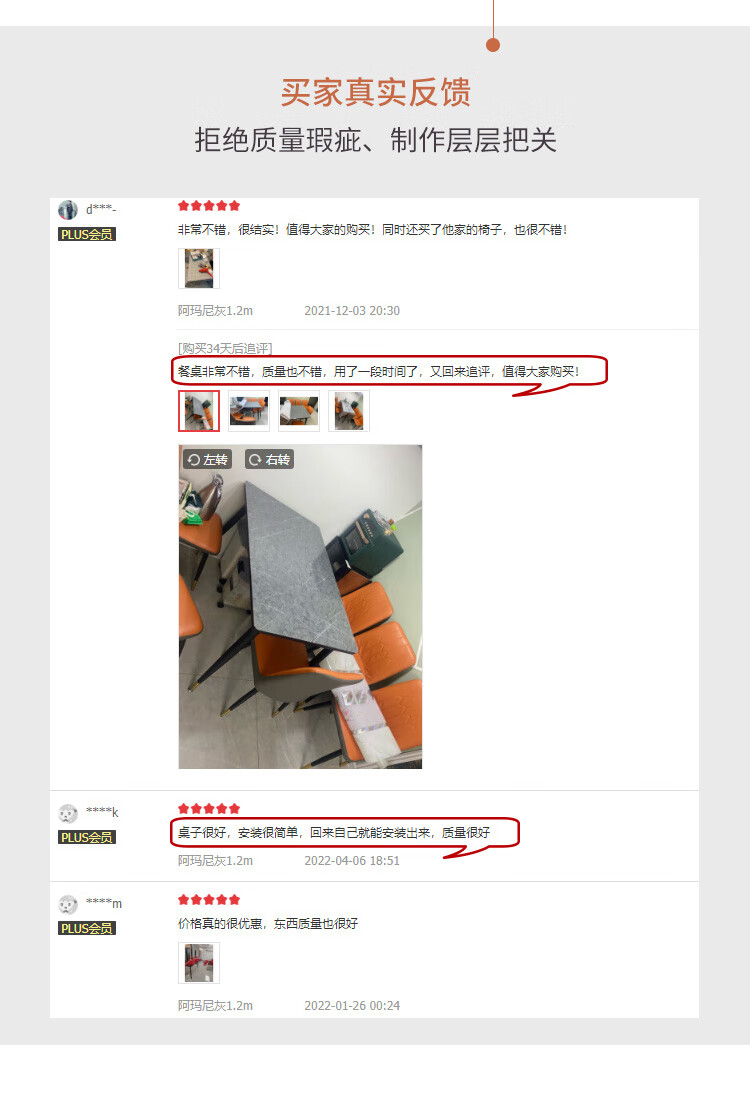Click the 买家真实反馈 heading

[x=376, y=93]
